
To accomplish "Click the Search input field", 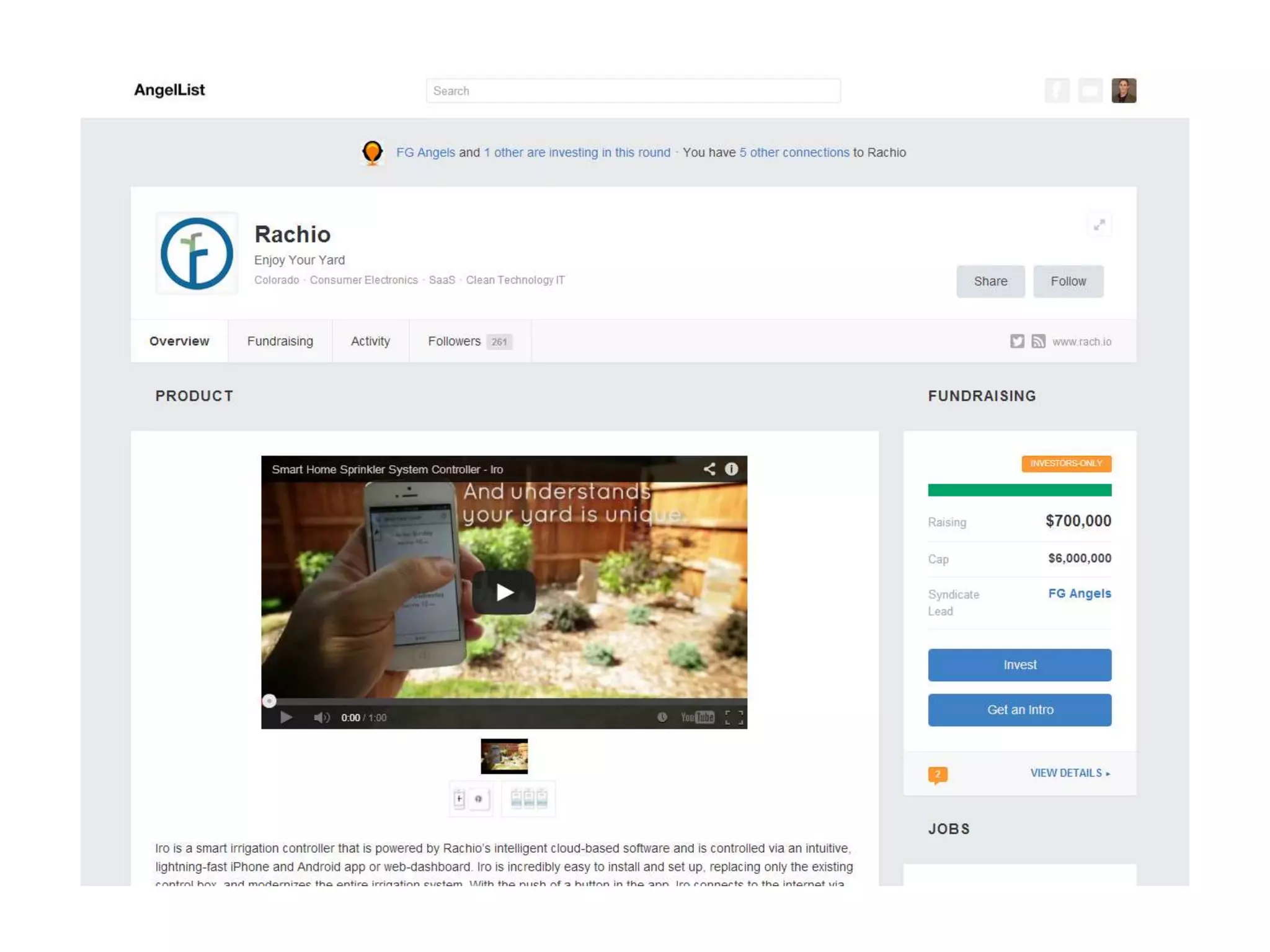I will coord(633,90).
